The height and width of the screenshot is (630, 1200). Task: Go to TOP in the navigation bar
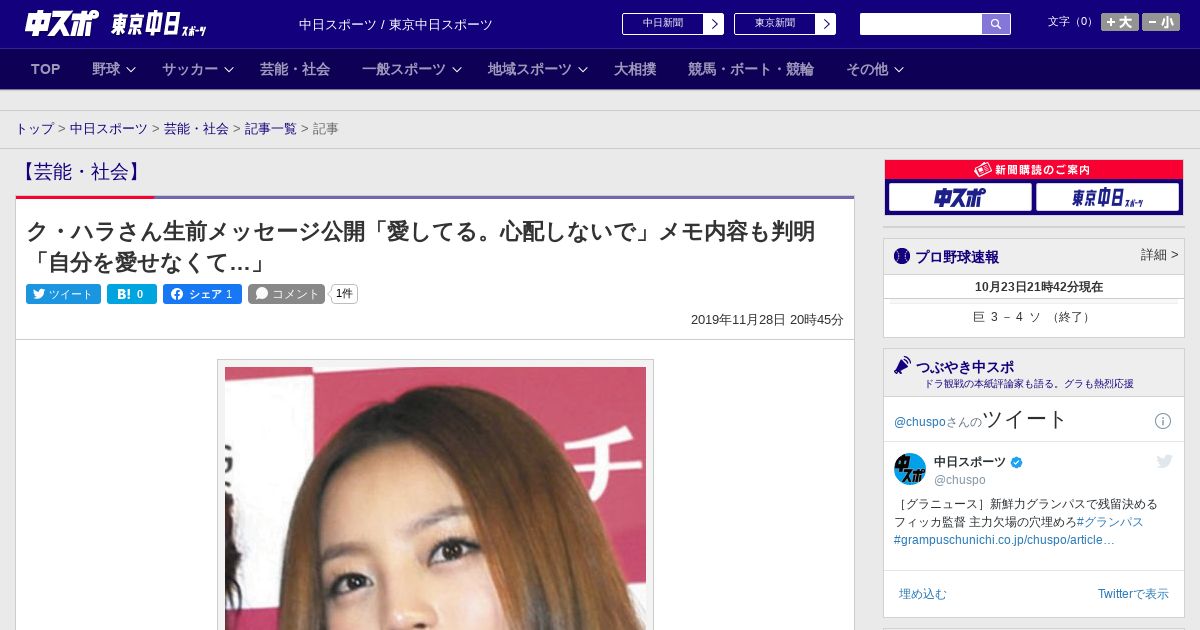[46, 69]
